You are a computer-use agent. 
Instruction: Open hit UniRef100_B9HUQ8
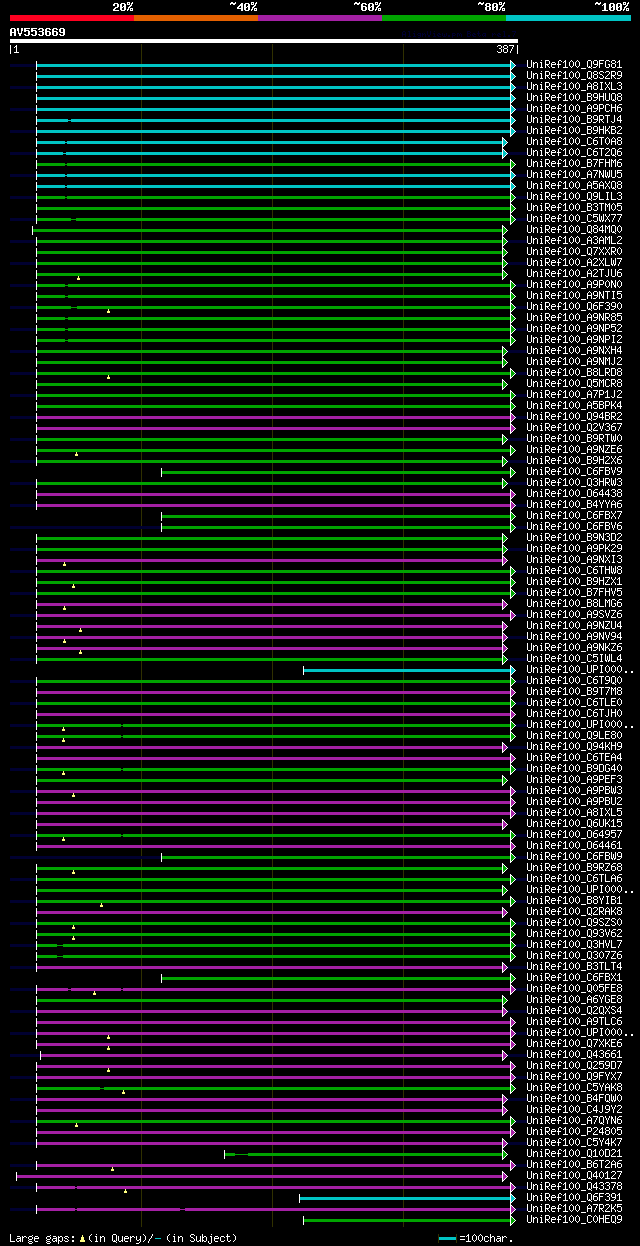coord(575,98)
